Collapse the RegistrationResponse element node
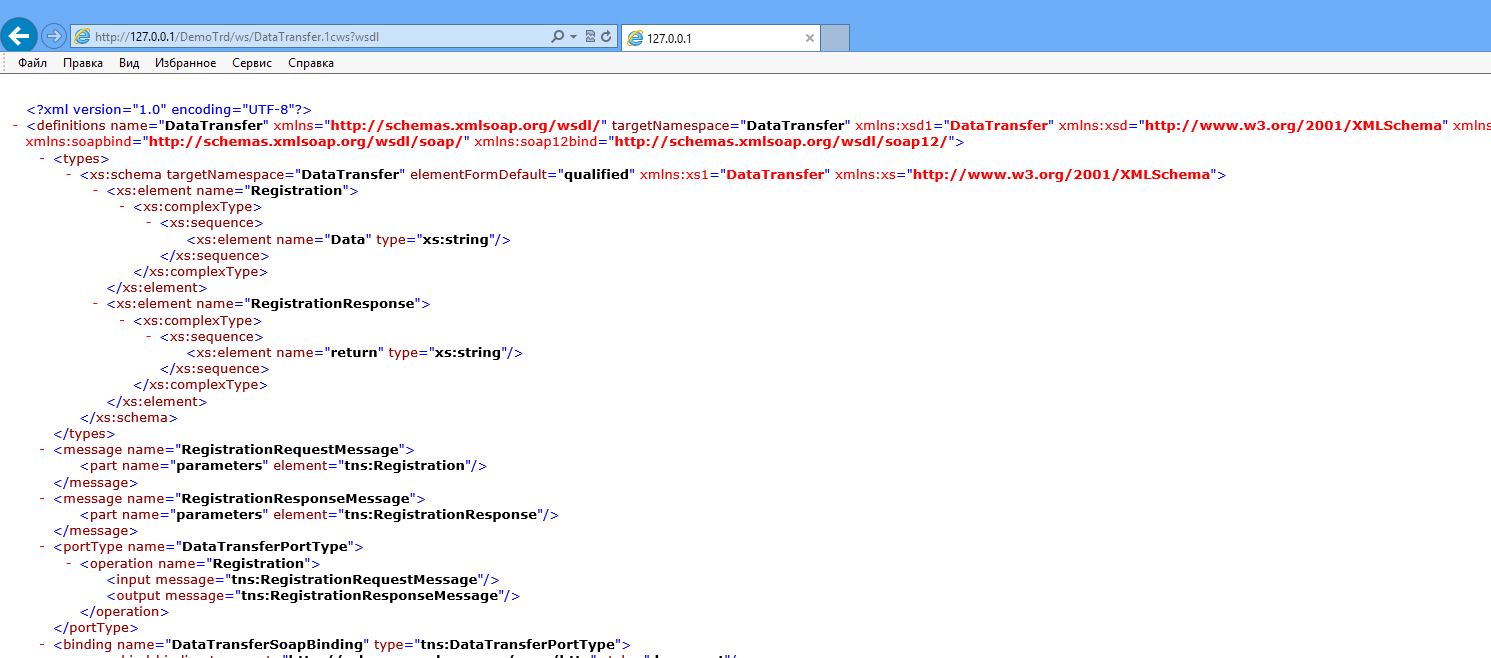 [96, 303]
